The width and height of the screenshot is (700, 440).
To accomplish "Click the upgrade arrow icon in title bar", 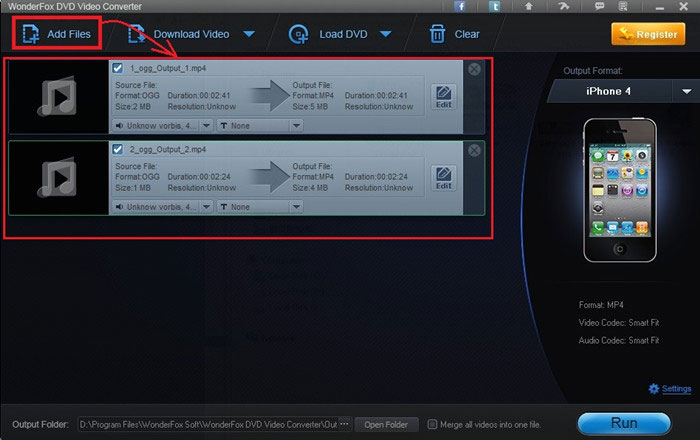I will click(x=529, y=6).
